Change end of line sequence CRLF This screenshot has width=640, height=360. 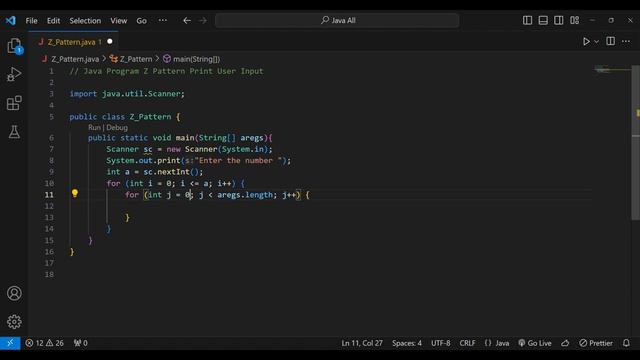(x=467, y=343)
